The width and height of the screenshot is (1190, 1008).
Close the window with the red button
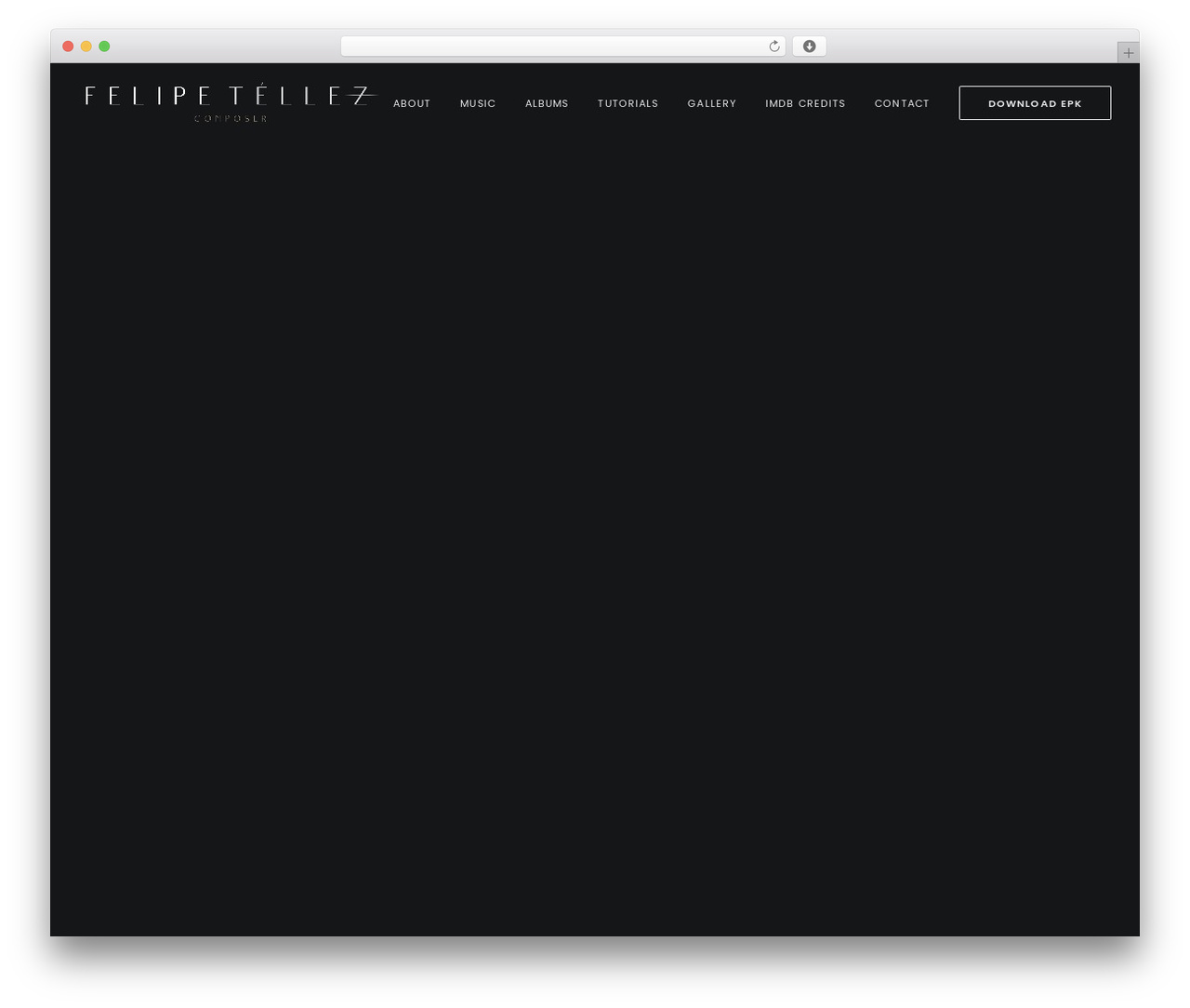pos(68,46)
